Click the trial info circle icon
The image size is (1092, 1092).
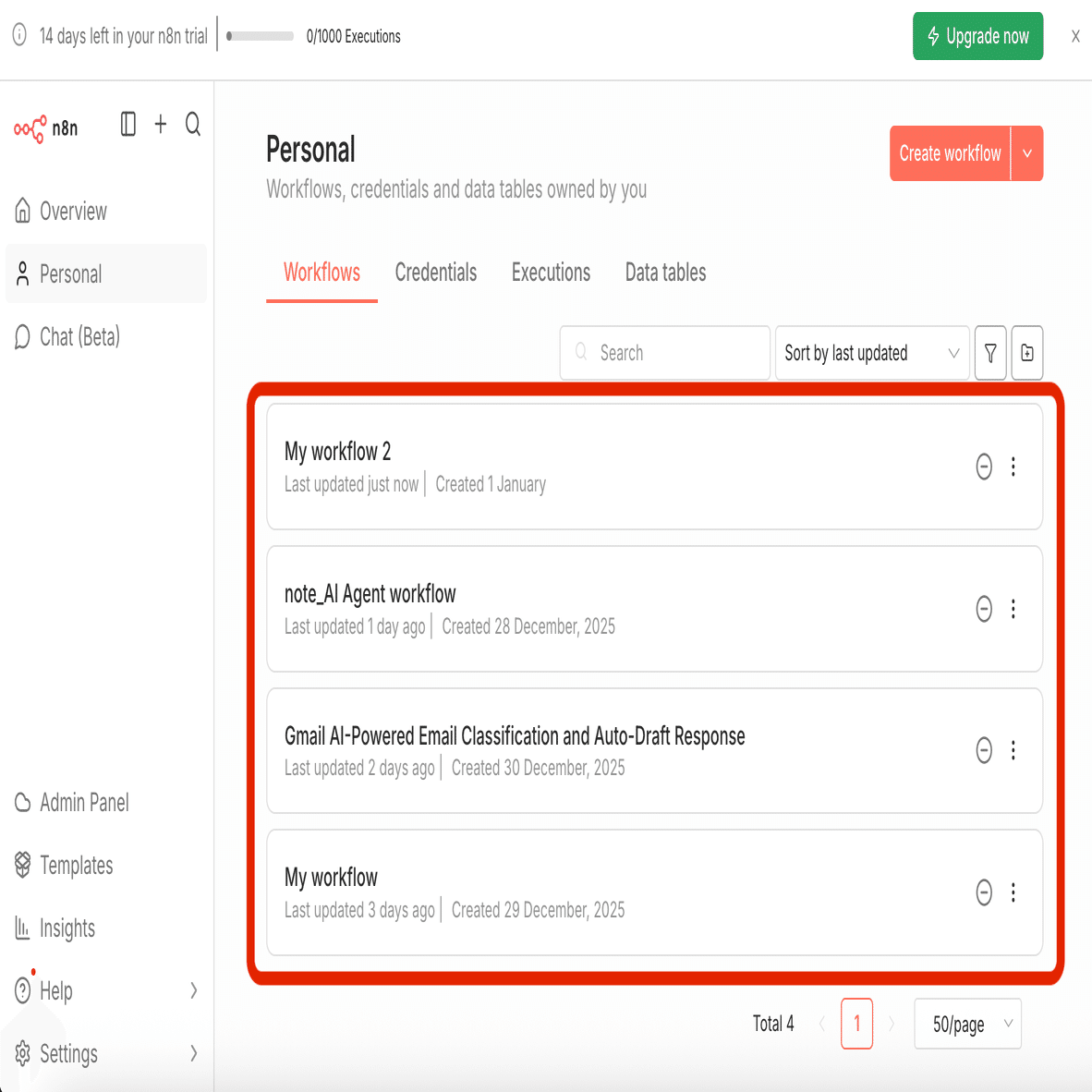click(19, 35)
